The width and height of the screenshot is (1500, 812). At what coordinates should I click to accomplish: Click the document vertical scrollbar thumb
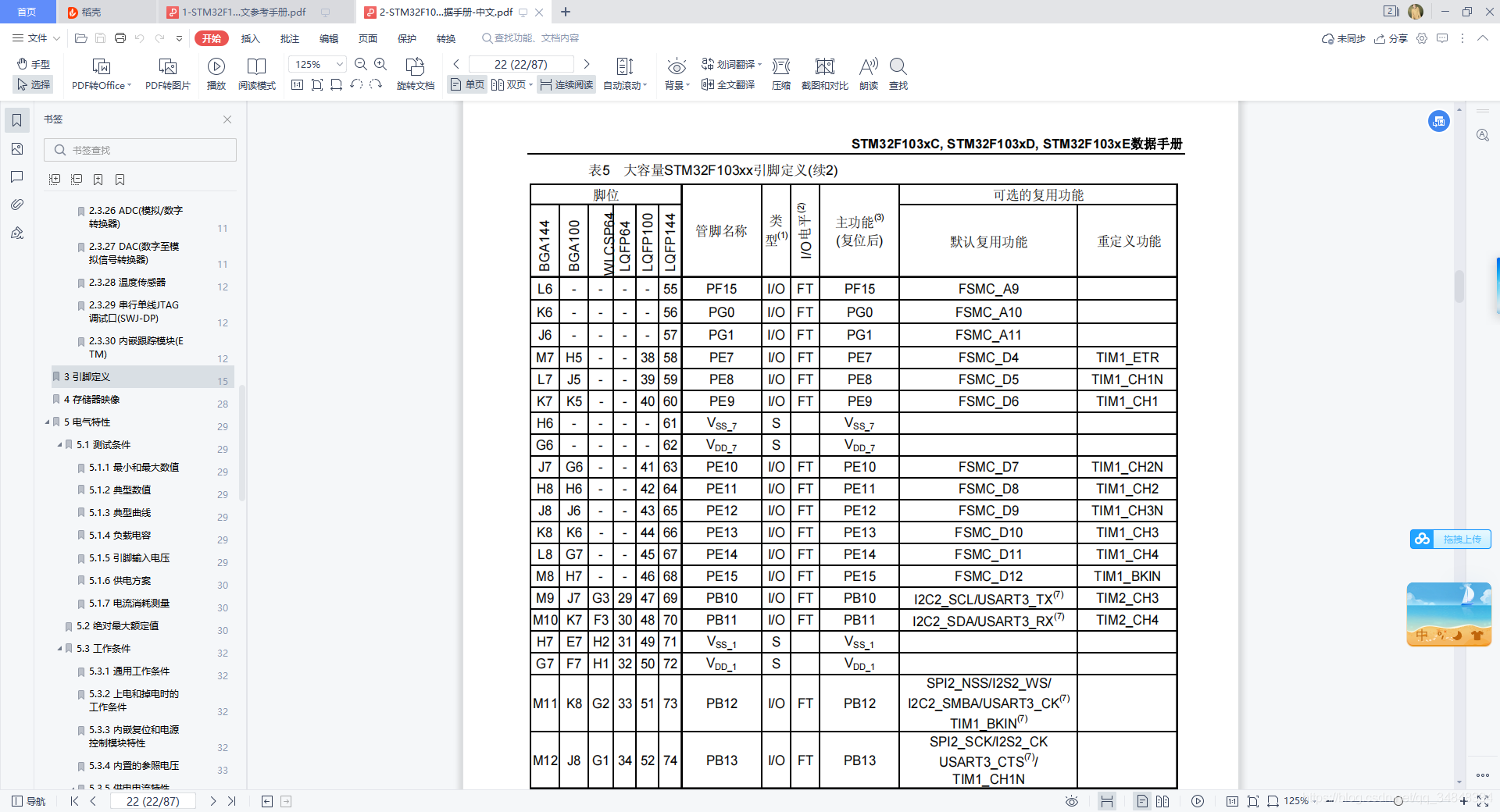click(1459, 287)
